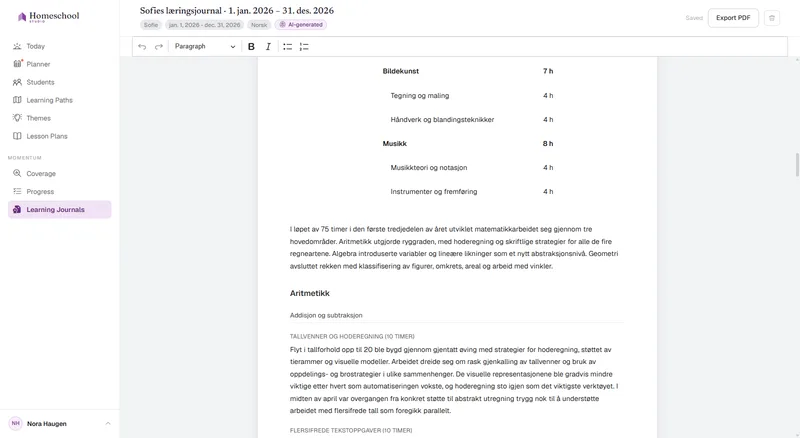Image resolution: width=800 pixels, height=438 pixels.
Task: Click the 7 h value for Bildekunst
Action: point(548,71)
